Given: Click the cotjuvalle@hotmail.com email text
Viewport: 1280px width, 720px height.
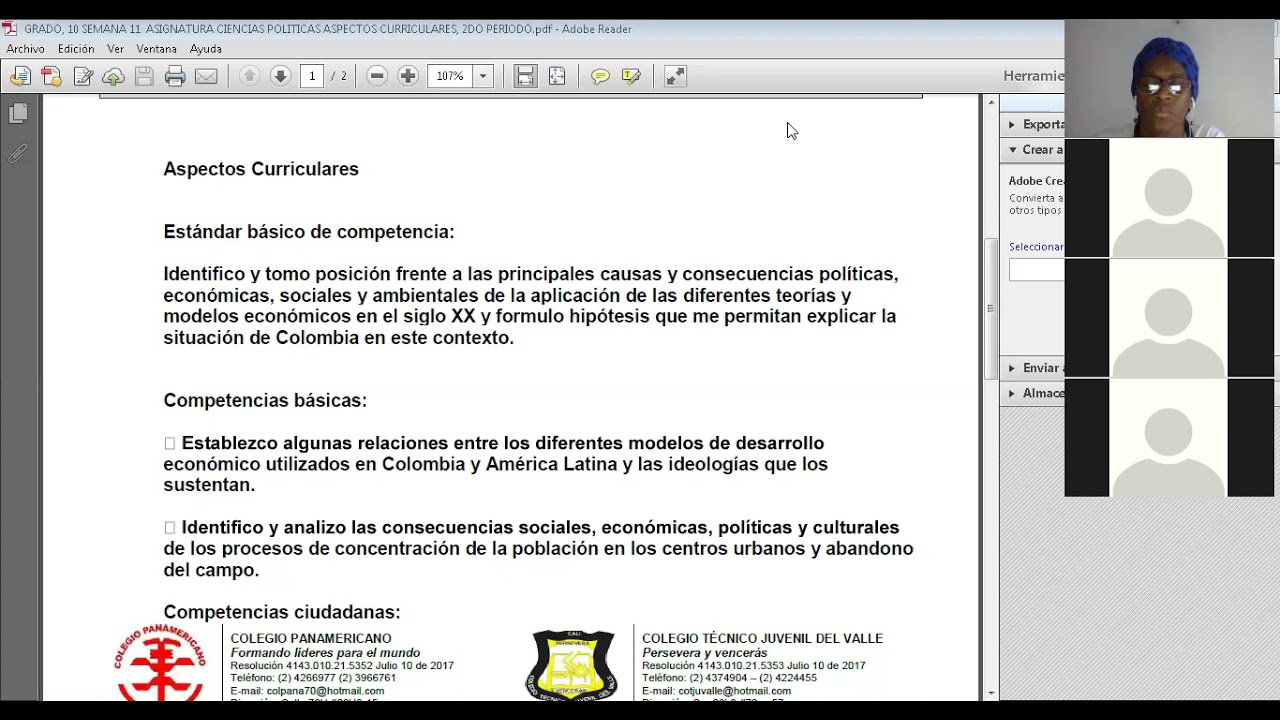Looking at the screenshot, I should click(x=734, y=691).
